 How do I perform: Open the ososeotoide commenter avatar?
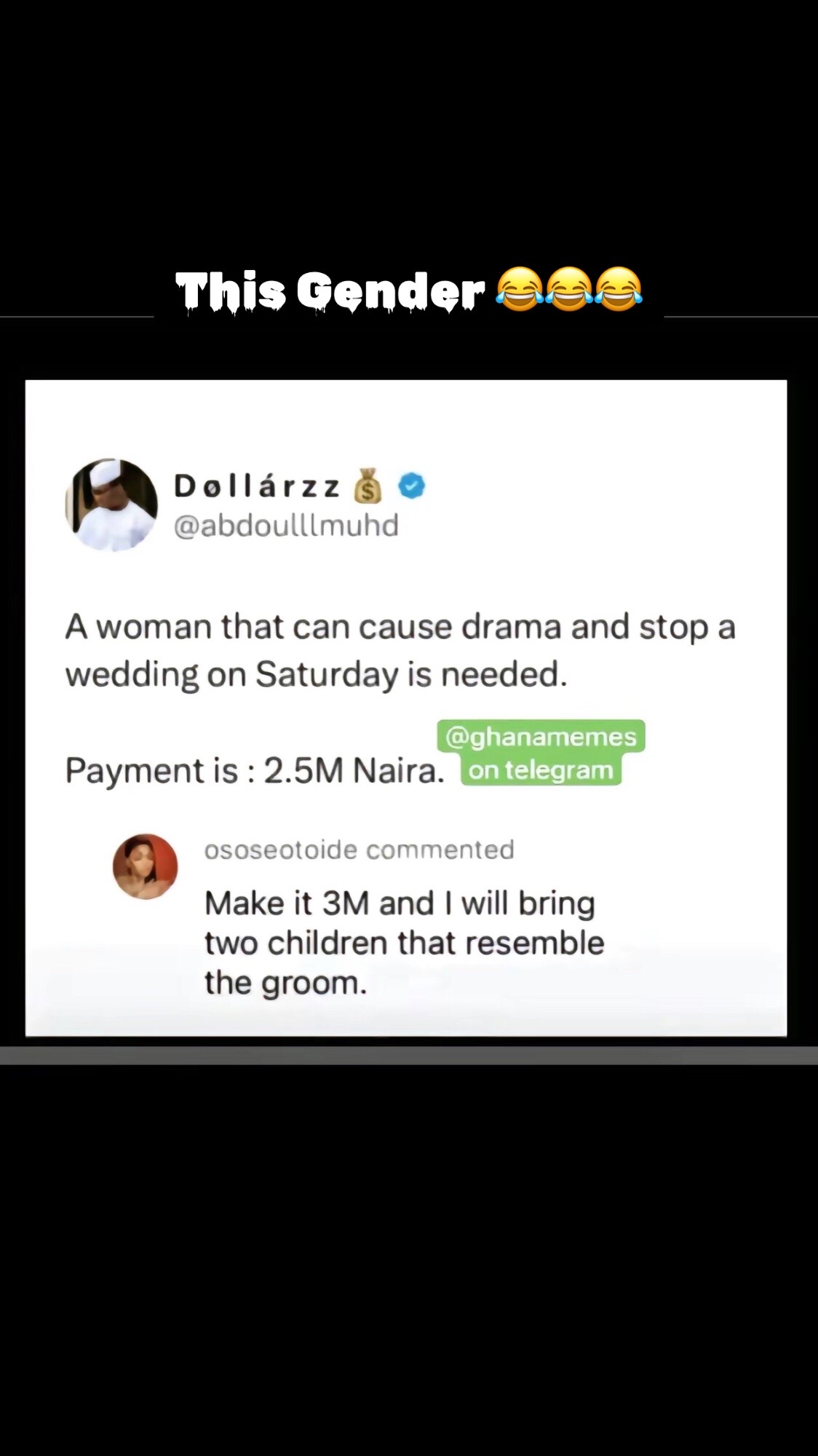point(146,866)
